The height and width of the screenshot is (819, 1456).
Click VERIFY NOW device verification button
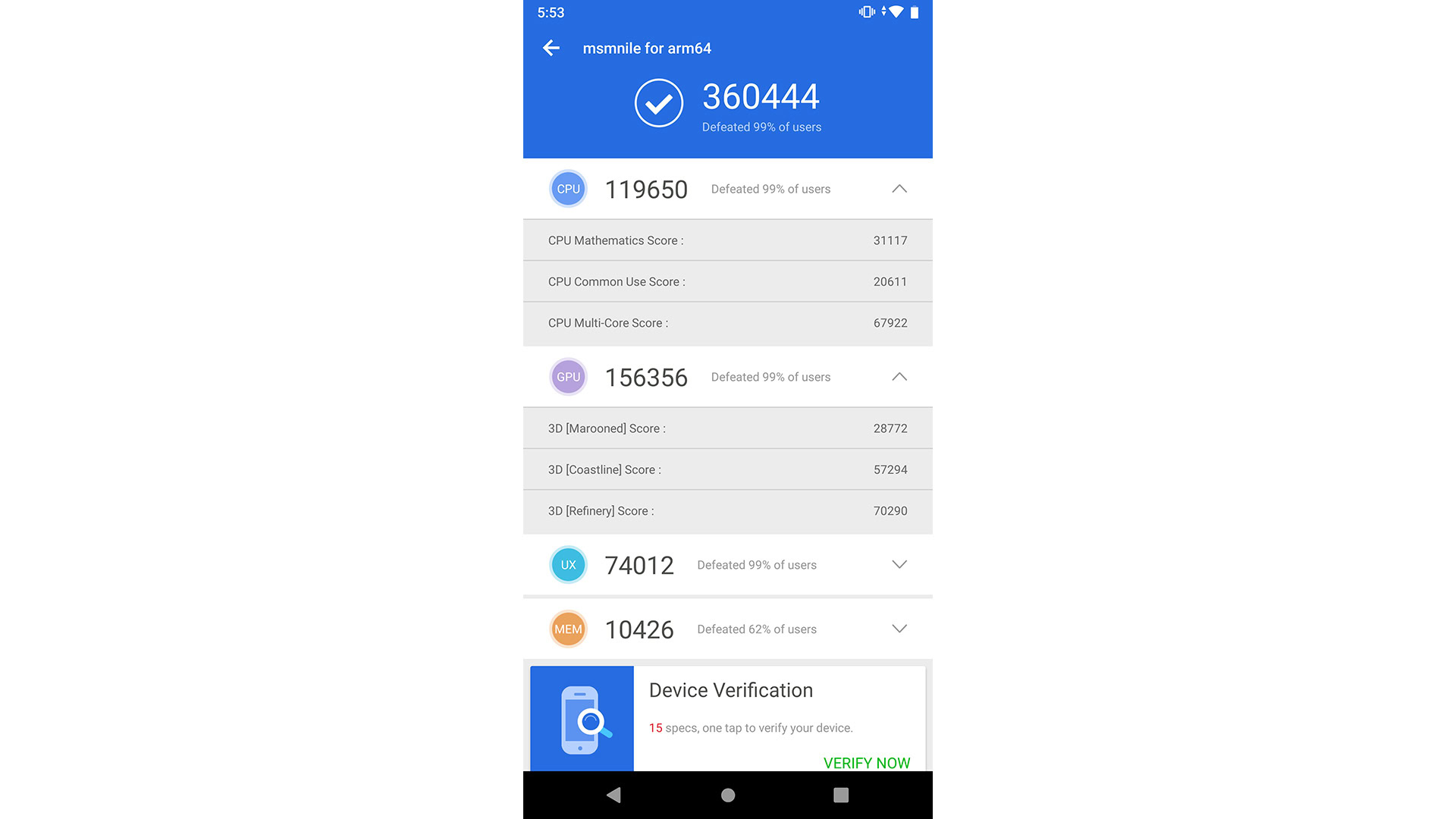866,763
